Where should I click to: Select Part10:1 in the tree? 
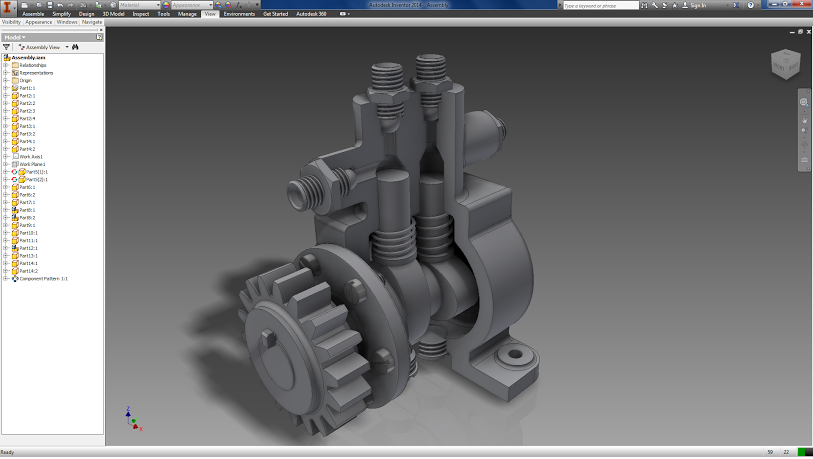pos(29,233)
